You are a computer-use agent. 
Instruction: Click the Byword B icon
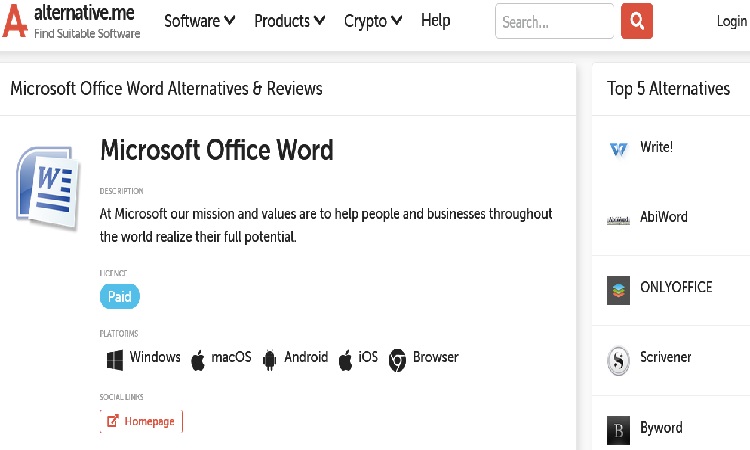pos(618,430)
